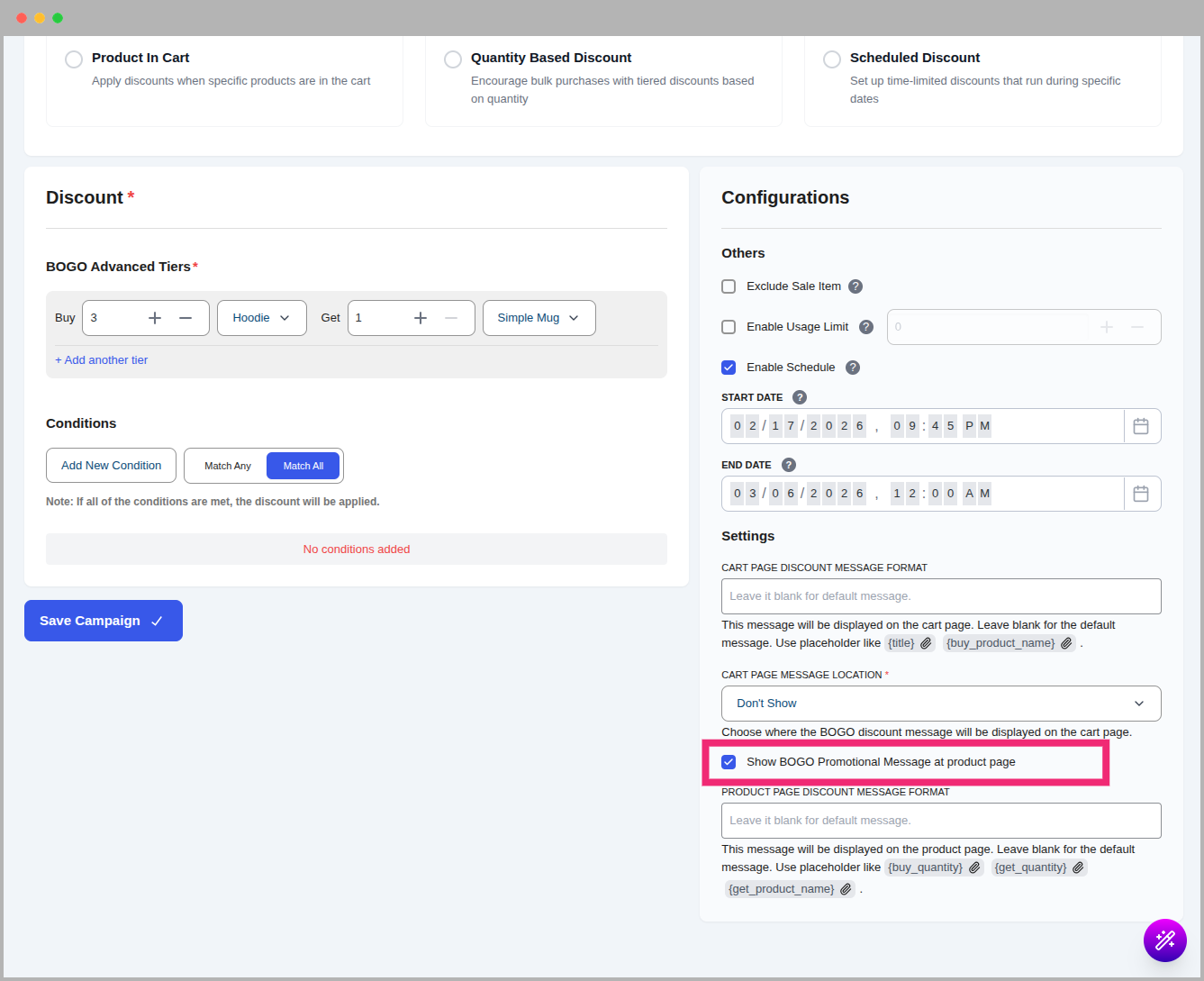1204x981 pixels.
Task: Copy the {title} placeholder via paperclip icon
Action: (x=926, y=643)
